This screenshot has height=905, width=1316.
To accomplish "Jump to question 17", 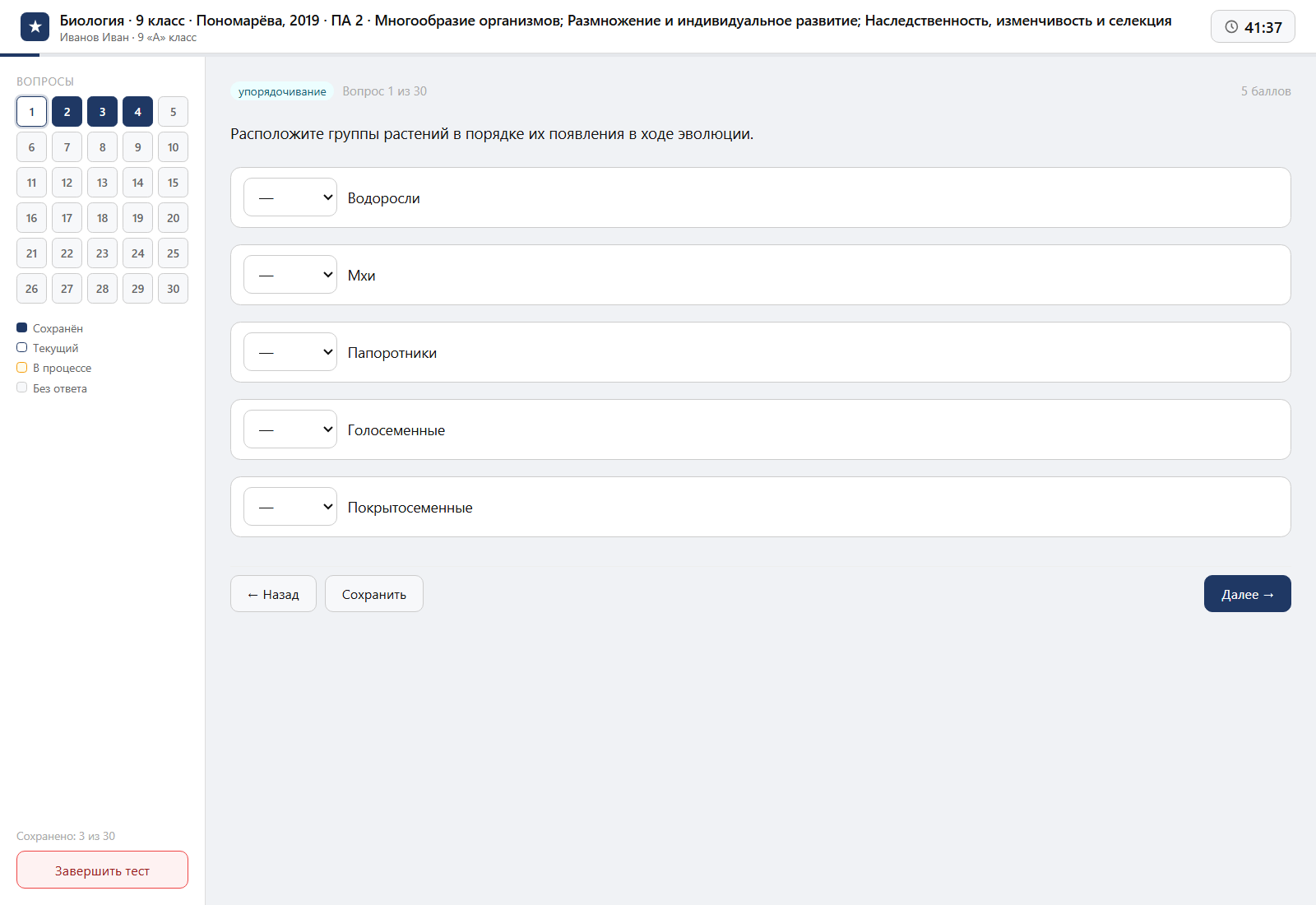I will (x=67, y=218).
